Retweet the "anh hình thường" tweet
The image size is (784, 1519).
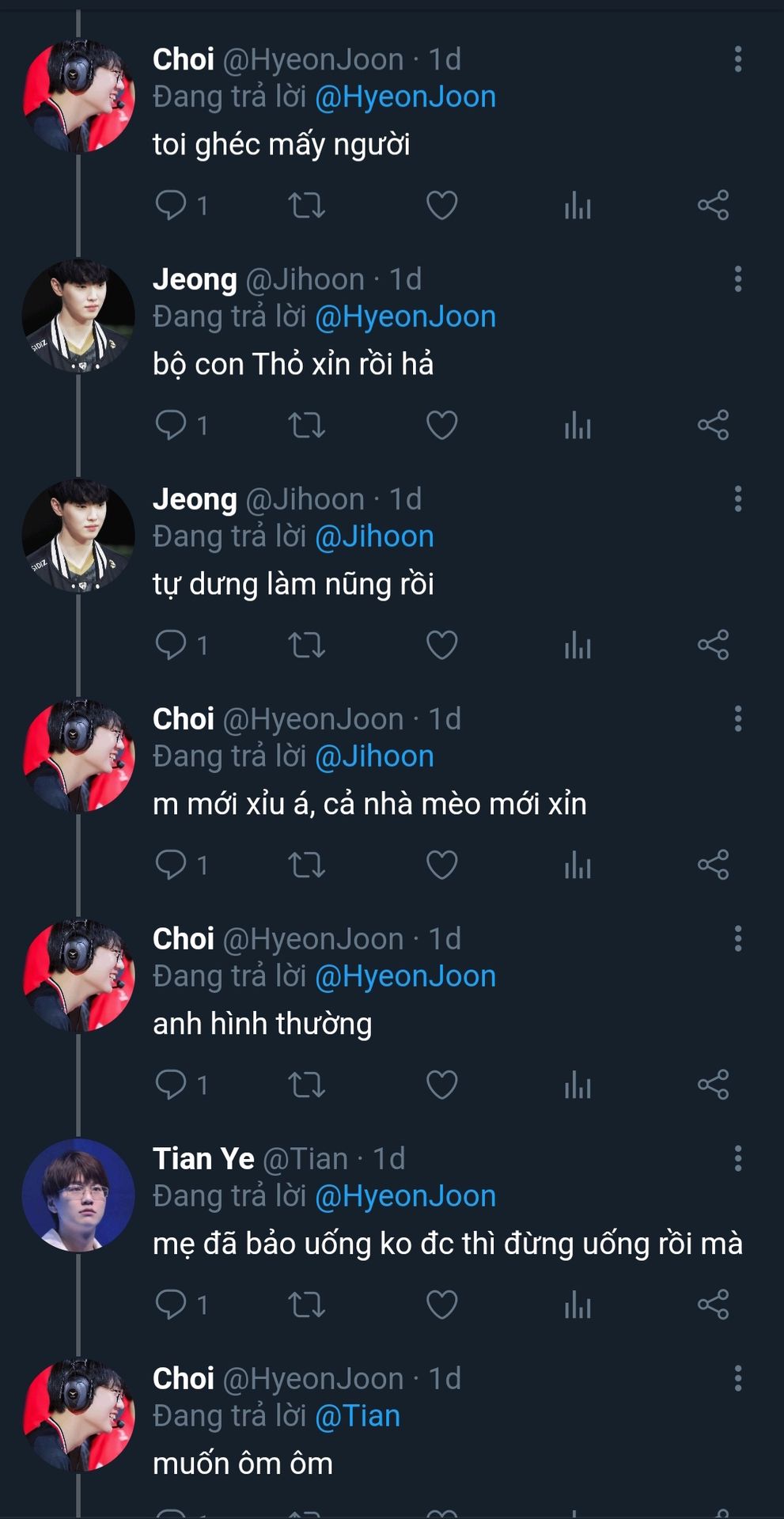(306, 1085)
